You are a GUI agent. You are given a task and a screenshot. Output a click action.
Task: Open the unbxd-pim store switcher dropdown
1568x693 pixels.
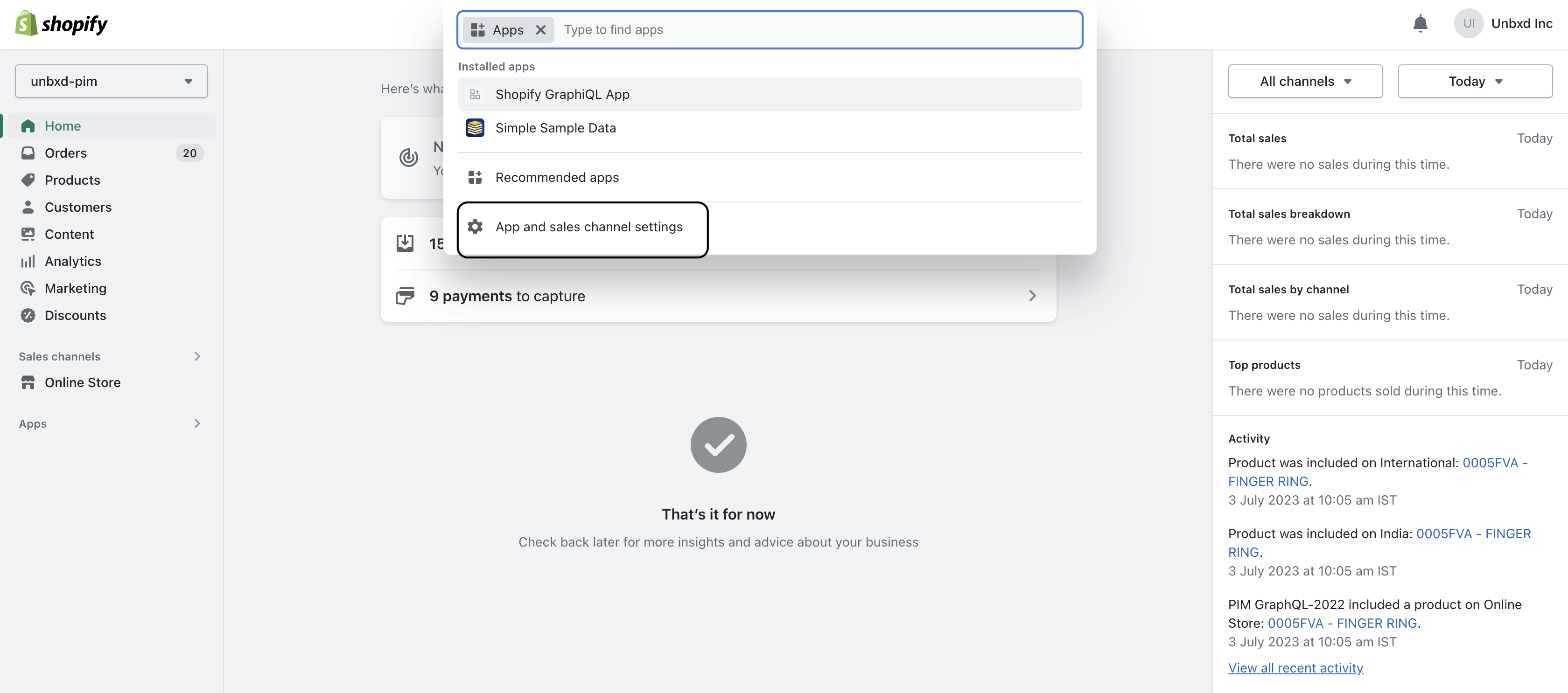coord(112,81)
